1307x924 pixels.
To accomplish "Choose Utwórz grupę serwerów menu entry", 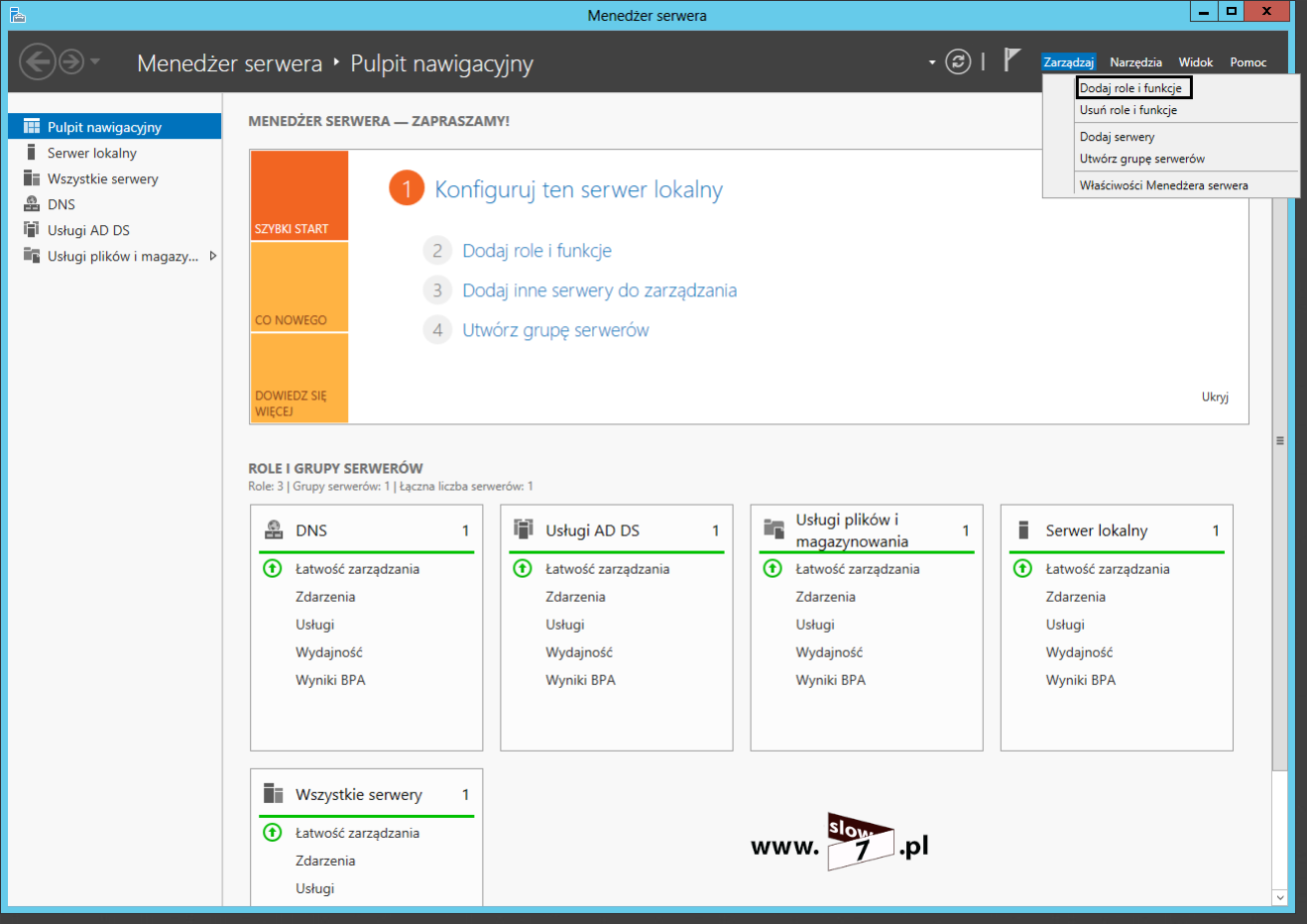I will coord(1142,159).
